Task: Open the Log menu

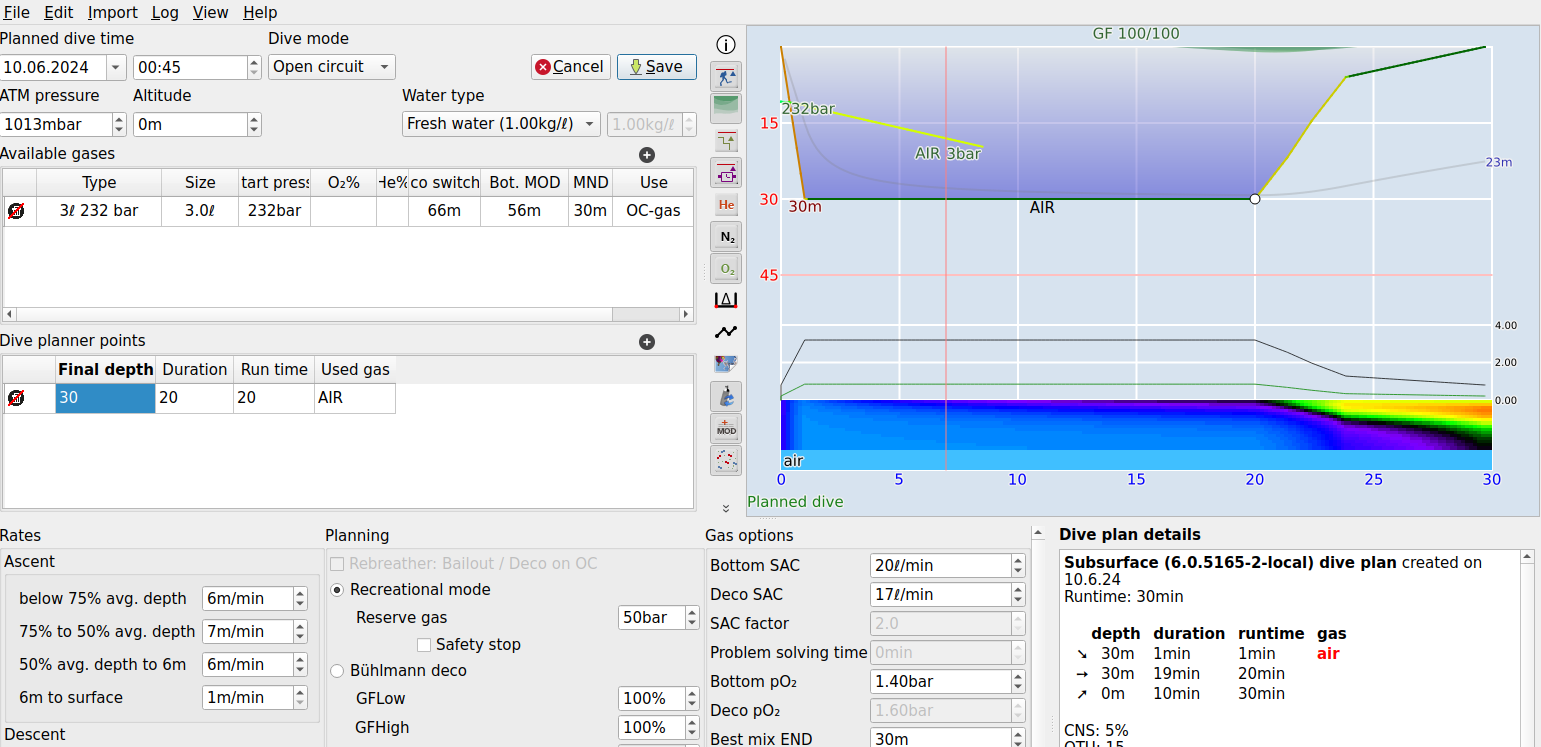Action: coord(165,12)
